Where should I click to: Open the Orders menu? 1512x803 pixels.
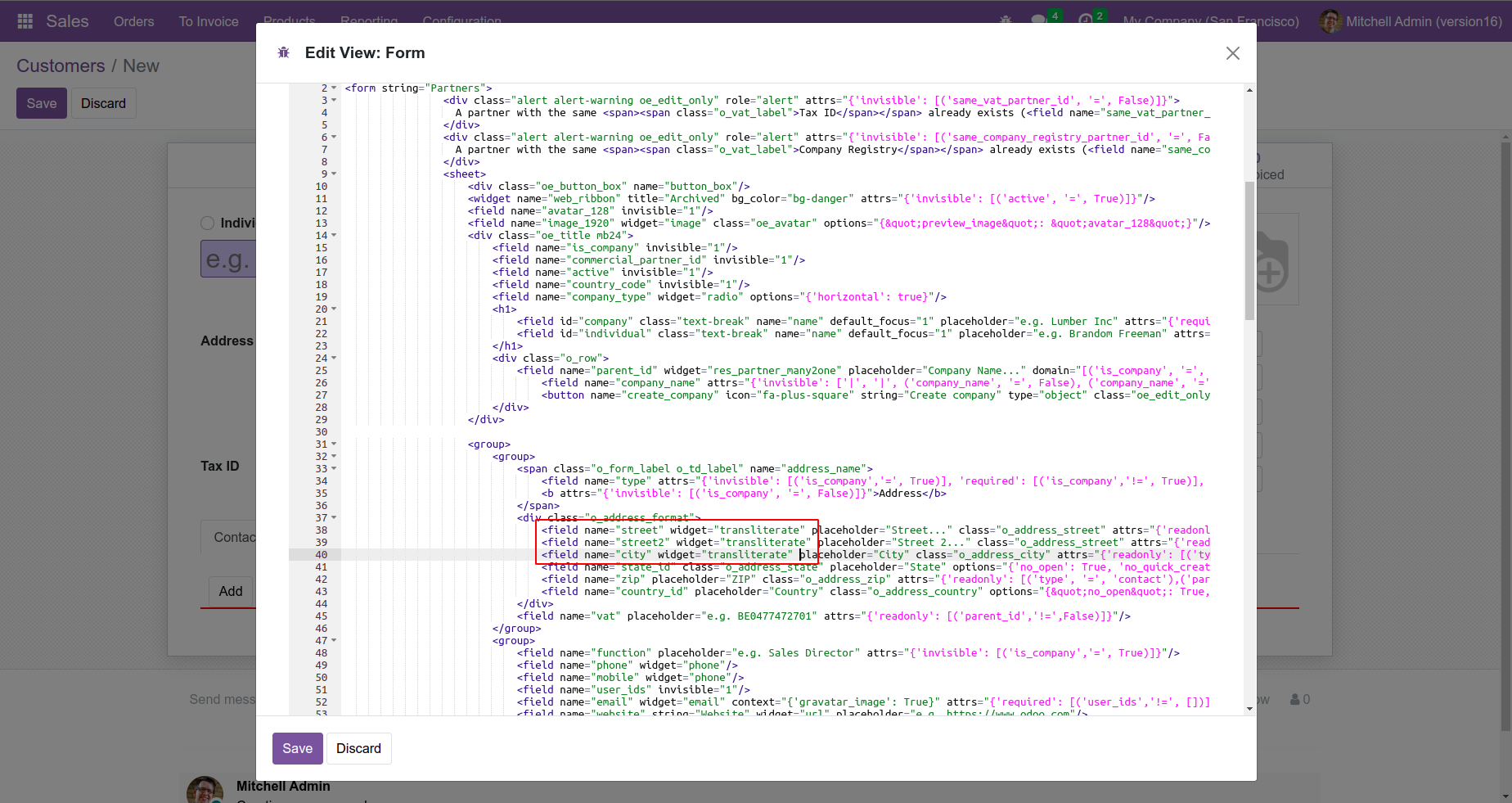(x=133, y=21)
